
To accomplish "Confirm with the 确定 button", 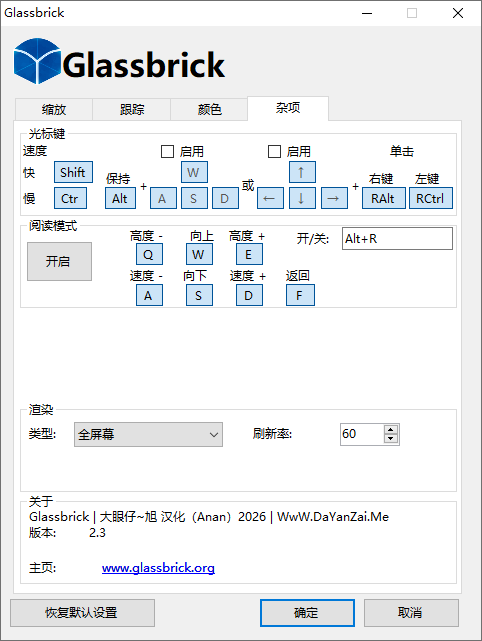I will [x=307, y=613].
